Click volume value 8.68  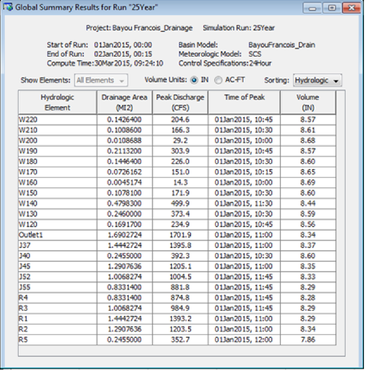click(x=308, y=141)
